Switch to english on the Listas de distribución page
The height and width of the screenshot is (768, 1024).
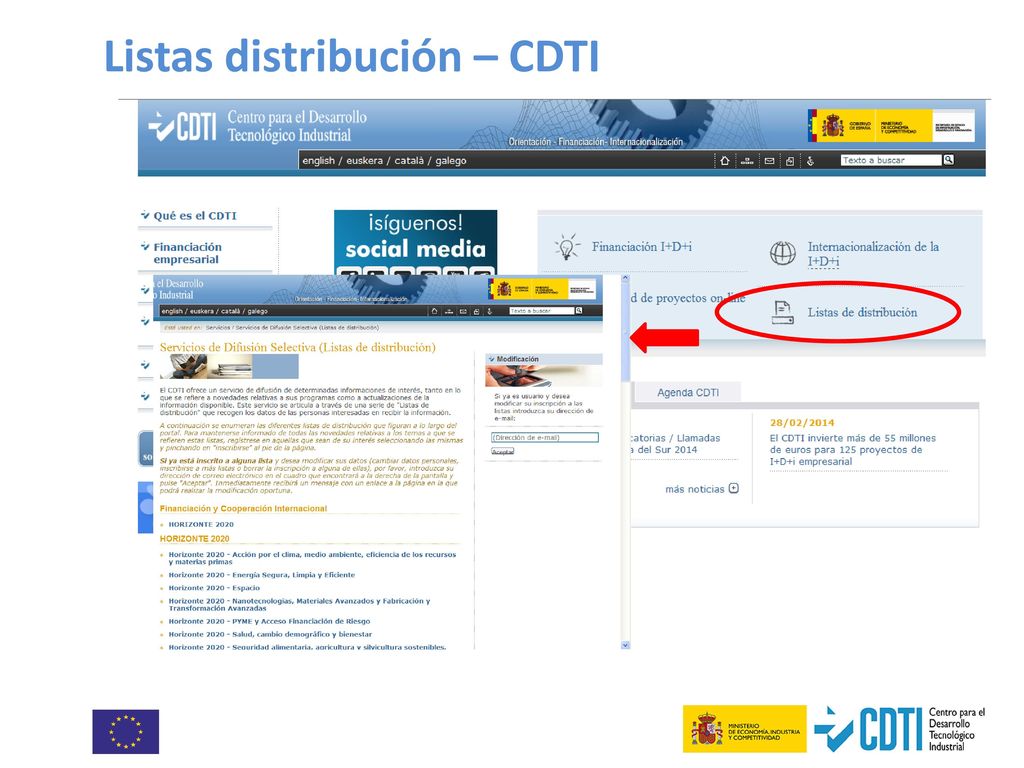[x=172, y=312]
